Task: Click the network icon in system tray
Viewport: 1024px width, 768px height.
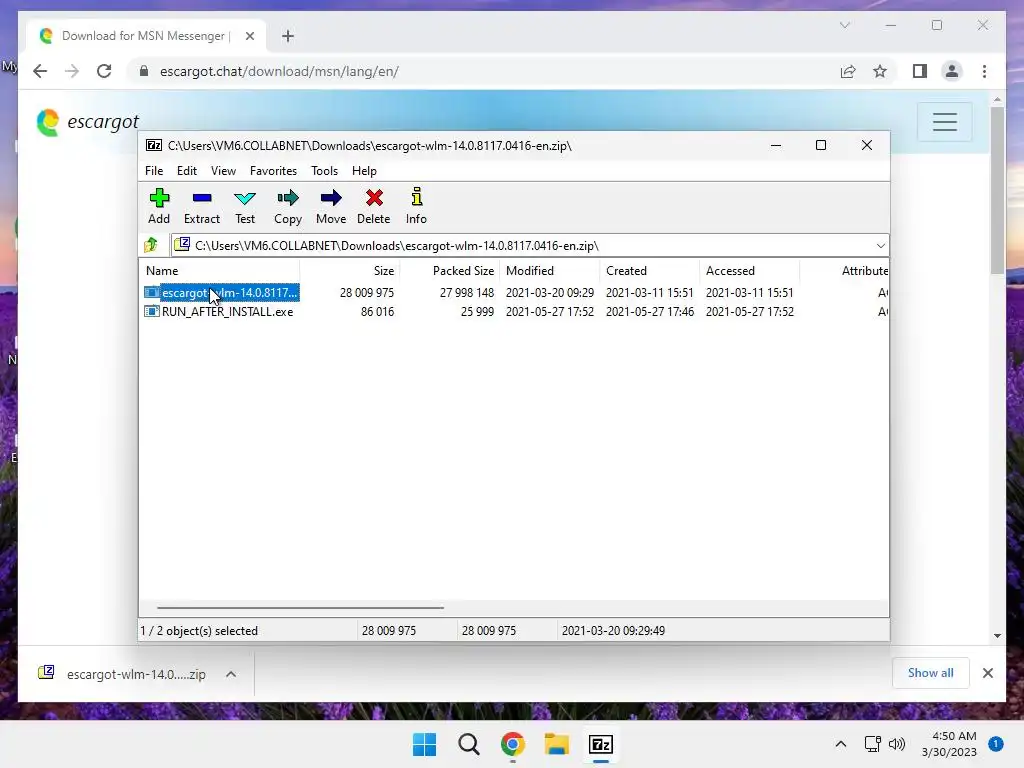Action: point(872,744)
